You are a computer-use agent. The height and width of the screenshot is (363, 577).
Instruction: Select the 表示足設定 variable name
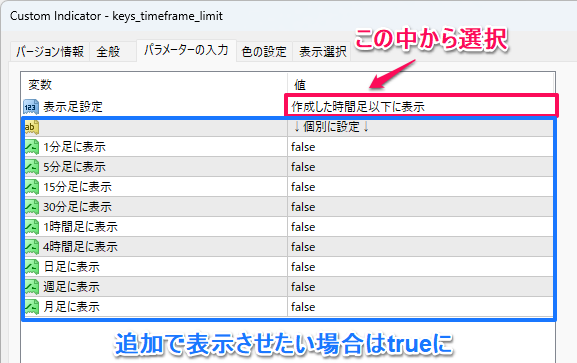(73, 107)
